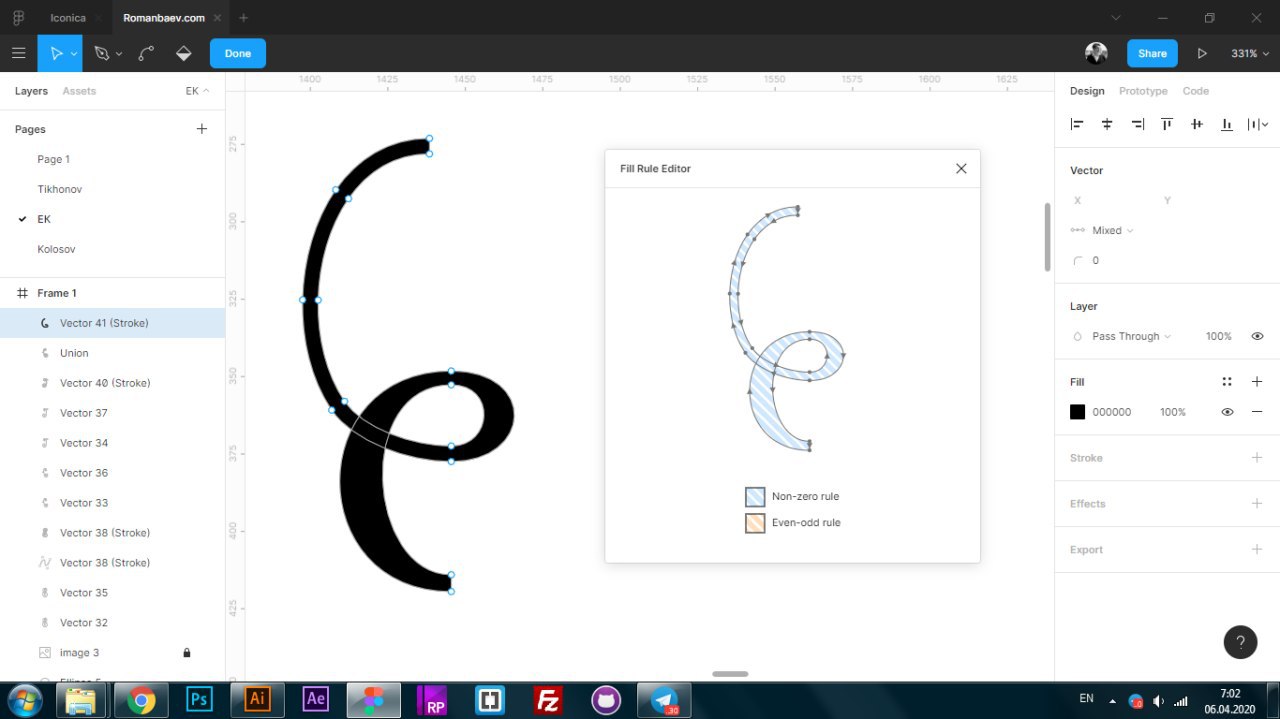Switch to the Code tab
Image resolution: width=1280 pixels, height=719 pixels.
pos(1196,91)
